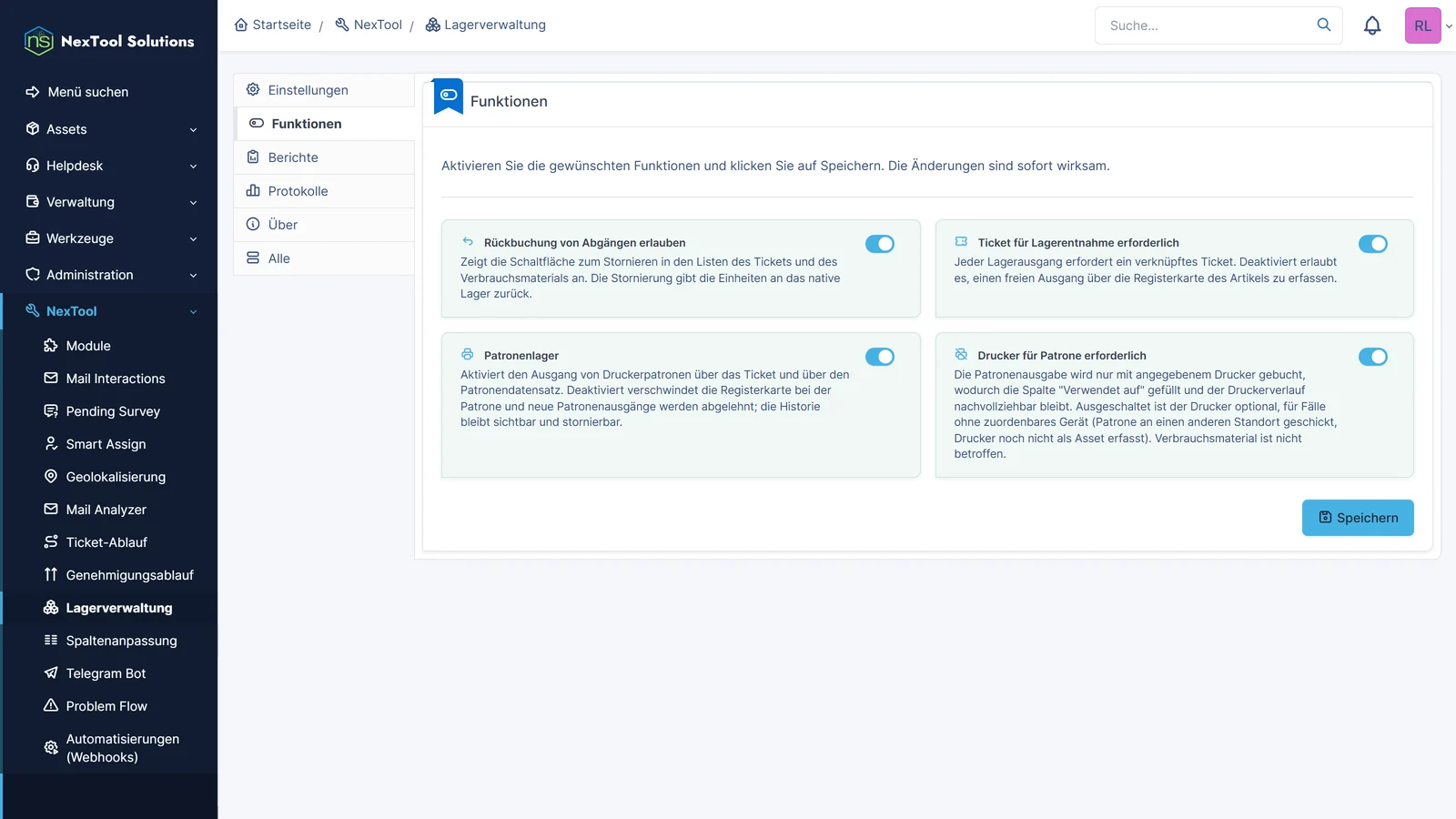
Task: Switch to the Protokolle tab
Action: [324, 191]
